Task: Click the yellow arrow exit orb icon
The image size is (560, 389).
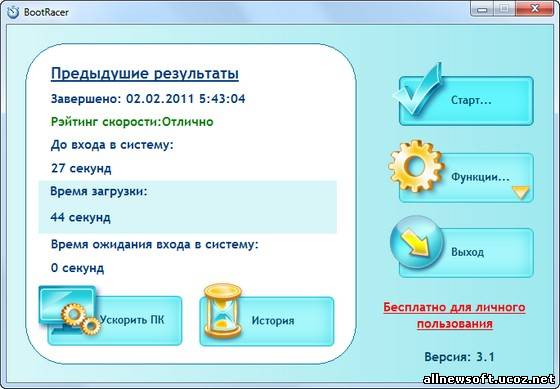Action: [417, 242]
